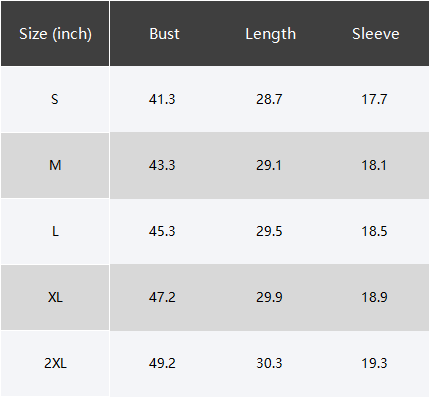429x397 pixels.
Task: Select bust value 43.3 for size M
Action: pyautogui.click(x=162, y=165)
